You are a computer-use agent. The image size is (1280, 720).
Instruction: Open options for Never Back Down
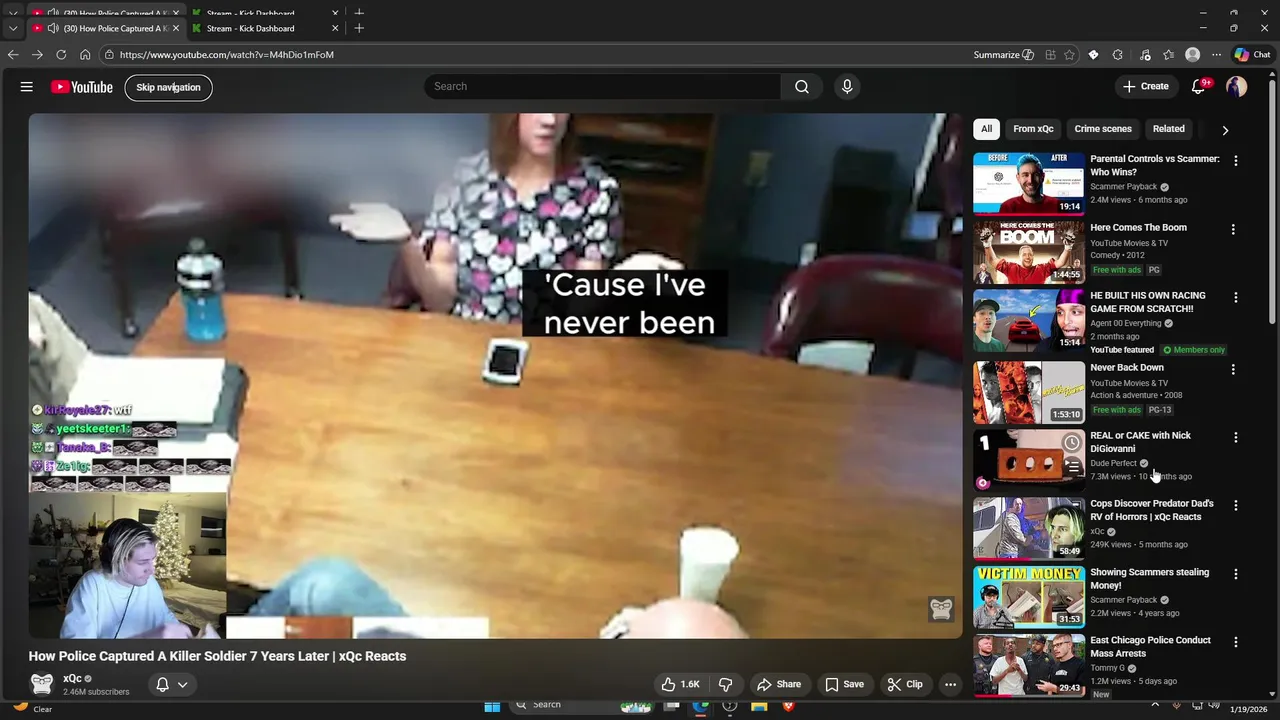tap(1233, 369)
